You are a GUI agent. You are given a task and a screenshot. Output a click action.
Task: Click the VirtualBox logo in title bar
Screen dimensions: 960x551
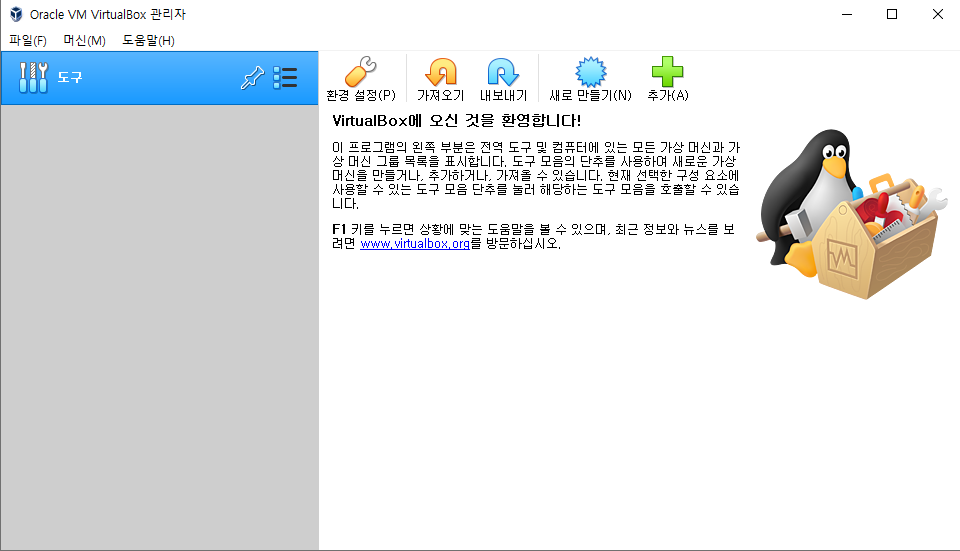coord(16,14)
